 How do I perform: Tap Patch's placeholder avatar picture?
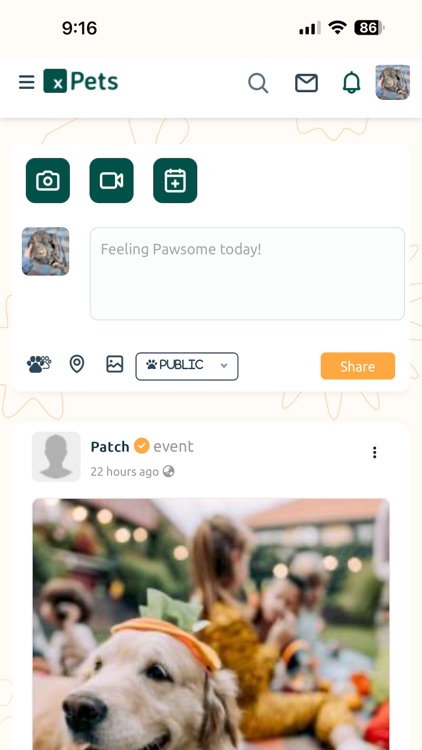[x=56, y=456]
